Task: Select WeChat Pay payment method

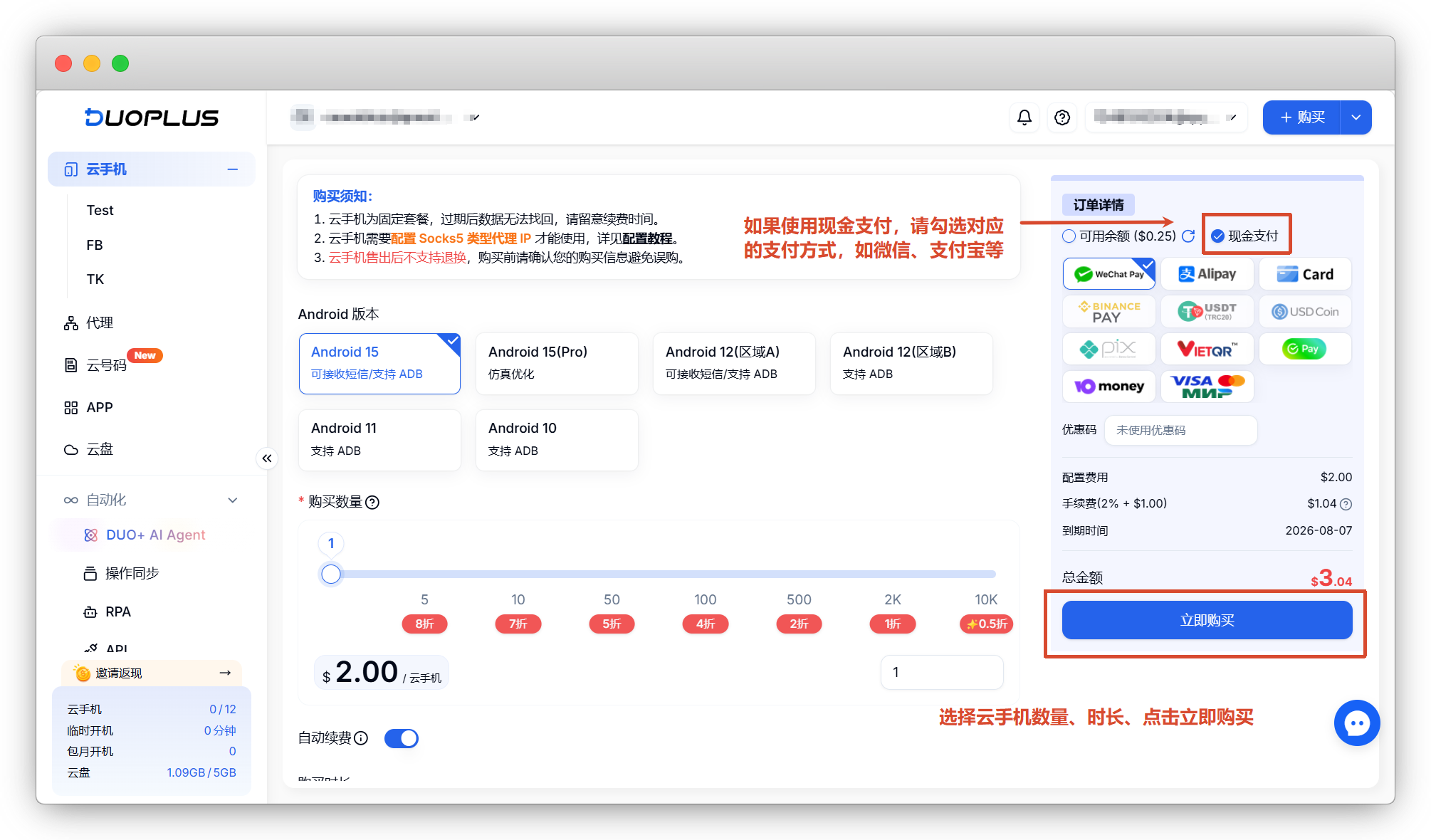Action: click(x=1109, y=274)
